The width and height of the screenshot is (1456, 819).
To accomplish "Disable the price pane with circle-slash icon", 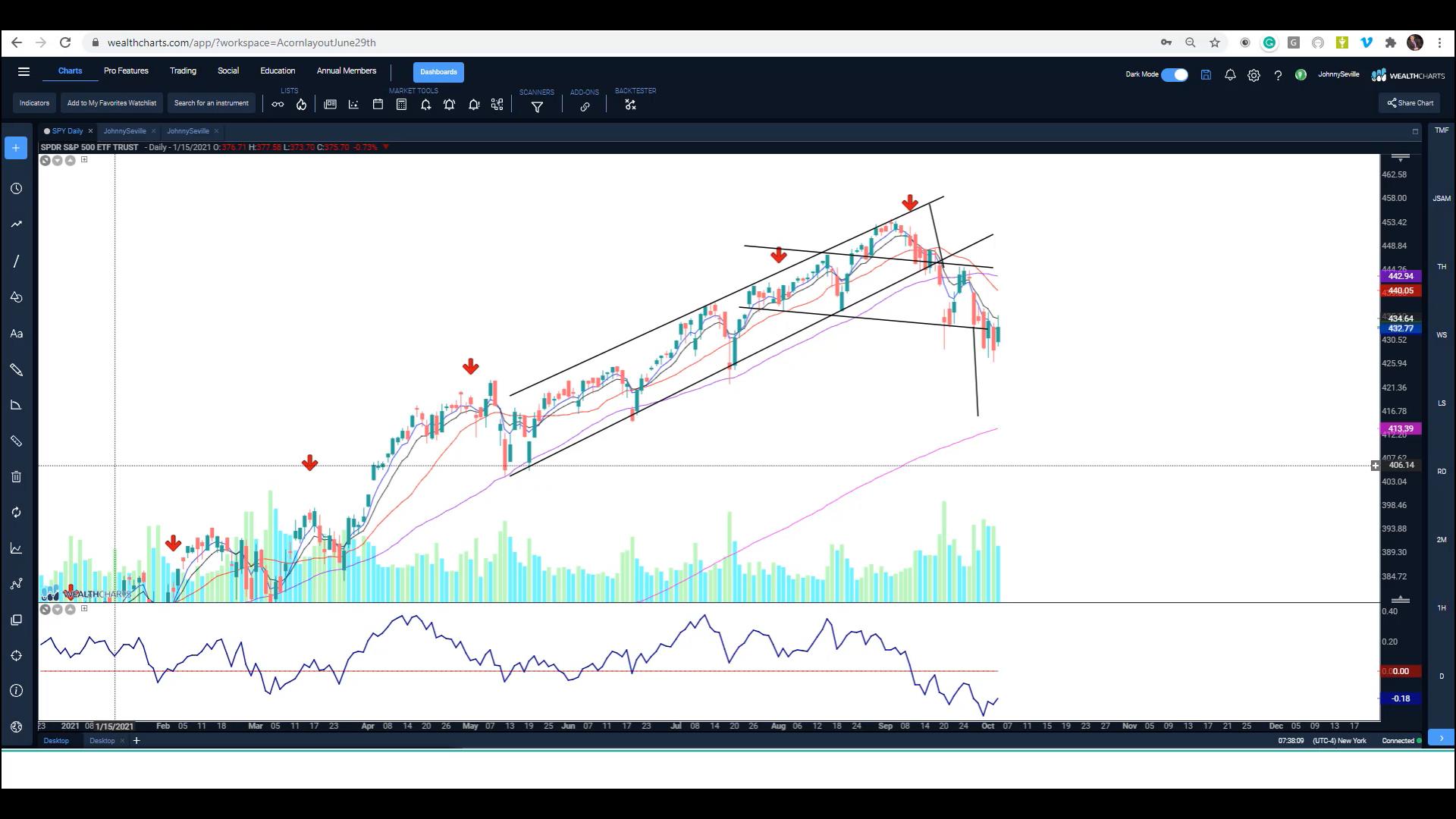I will coord(45,161).
